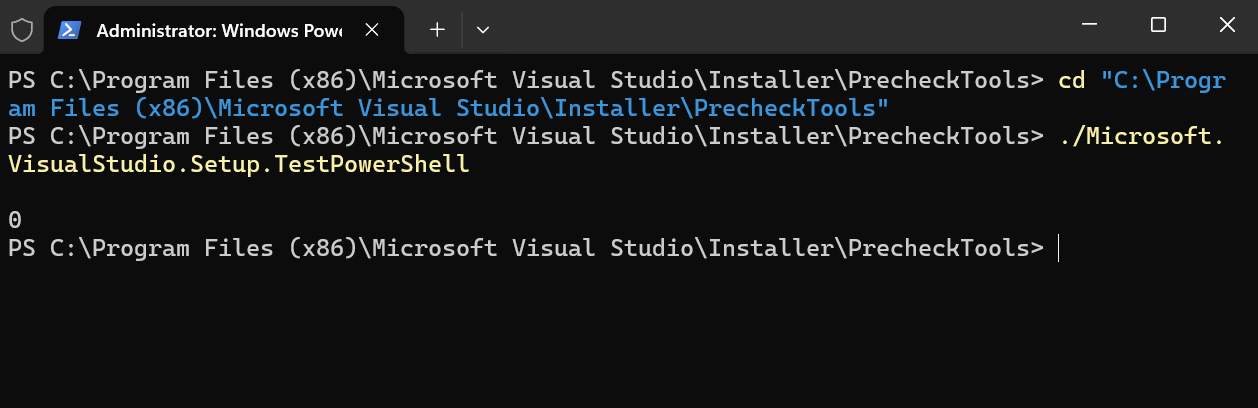The image size is (1258, 408).
Task: Click the PowerShell icon in the tab
Action: pyautogui.click(x=69, y=30)
